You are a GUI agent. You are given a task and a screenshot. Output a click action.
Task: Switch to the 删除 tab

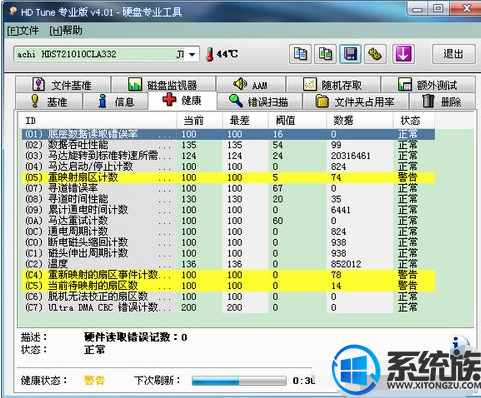tap(442, 101)
